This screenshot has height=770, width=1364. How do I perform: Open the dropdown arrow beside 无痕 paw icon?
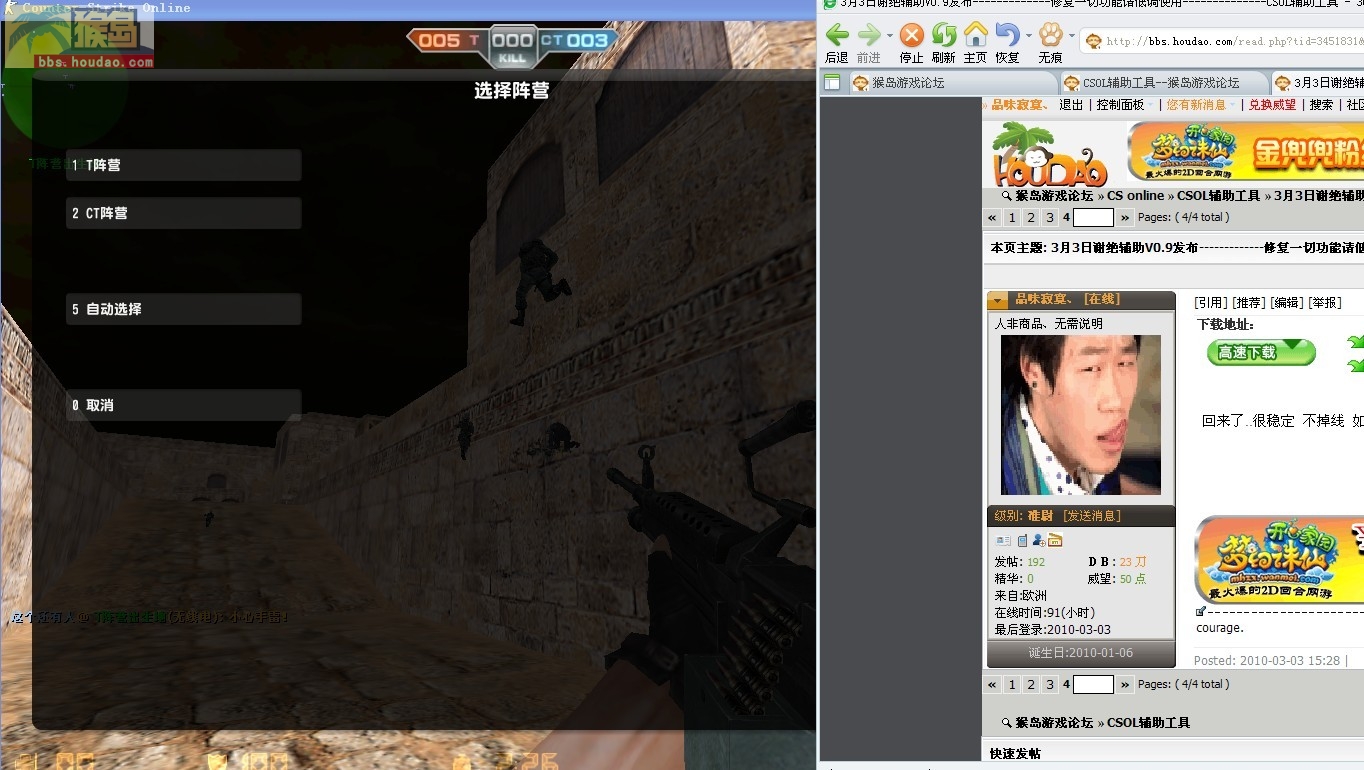click(x=1071, y=36)
